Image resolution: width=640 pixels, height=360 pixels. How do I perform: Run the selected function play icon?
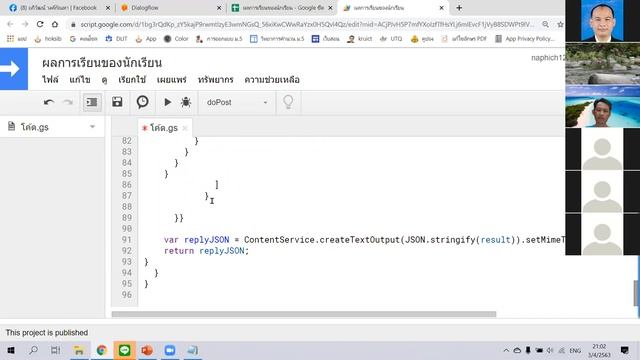167,102
